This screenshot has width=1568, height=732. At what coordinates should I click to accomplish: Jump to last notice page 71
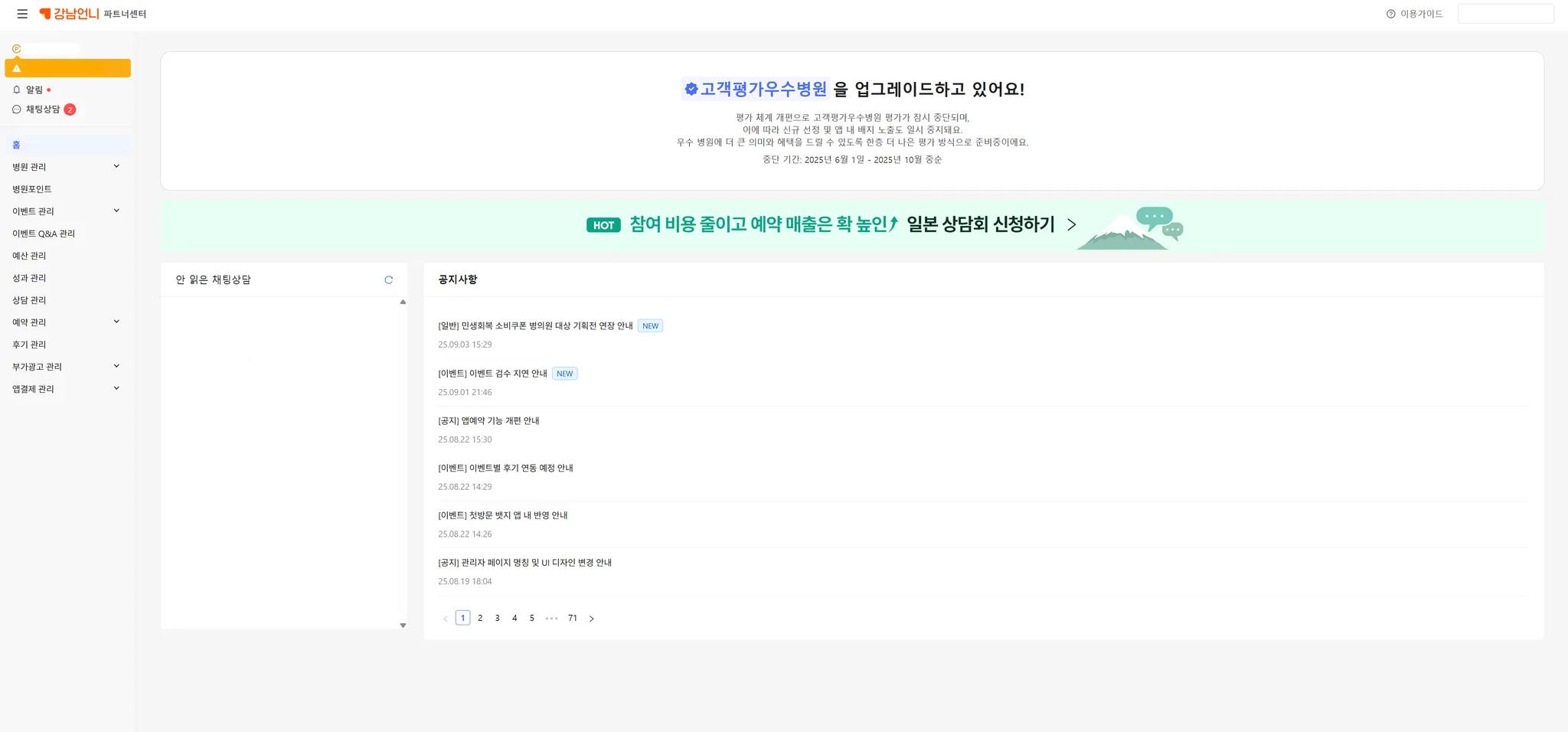point(573,618)
